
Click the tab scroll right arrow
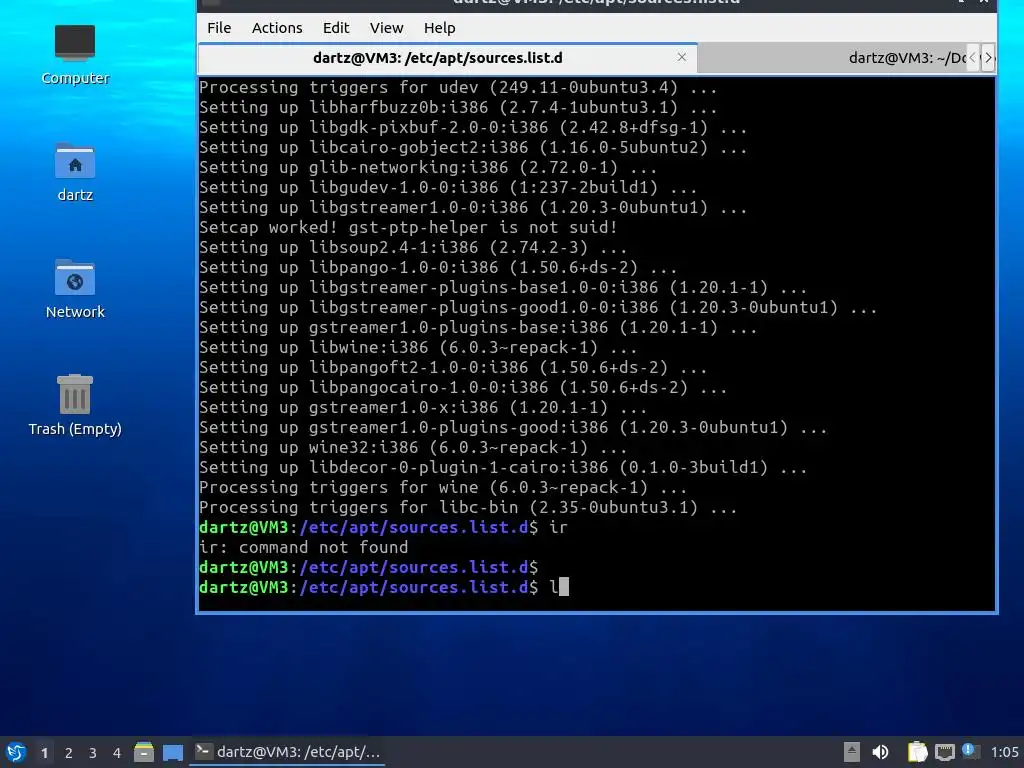point(989,58)
